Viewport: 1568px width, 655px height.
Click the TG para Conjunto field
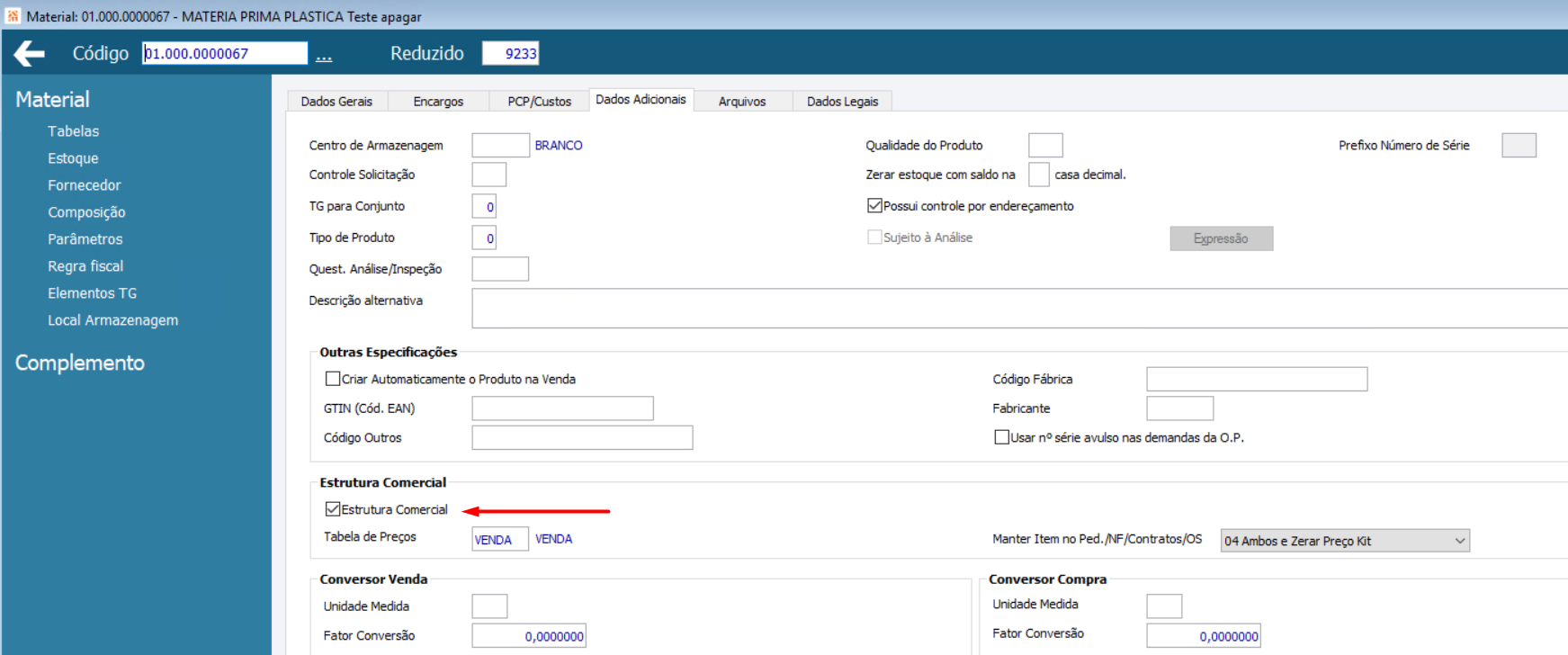[484, 206]
